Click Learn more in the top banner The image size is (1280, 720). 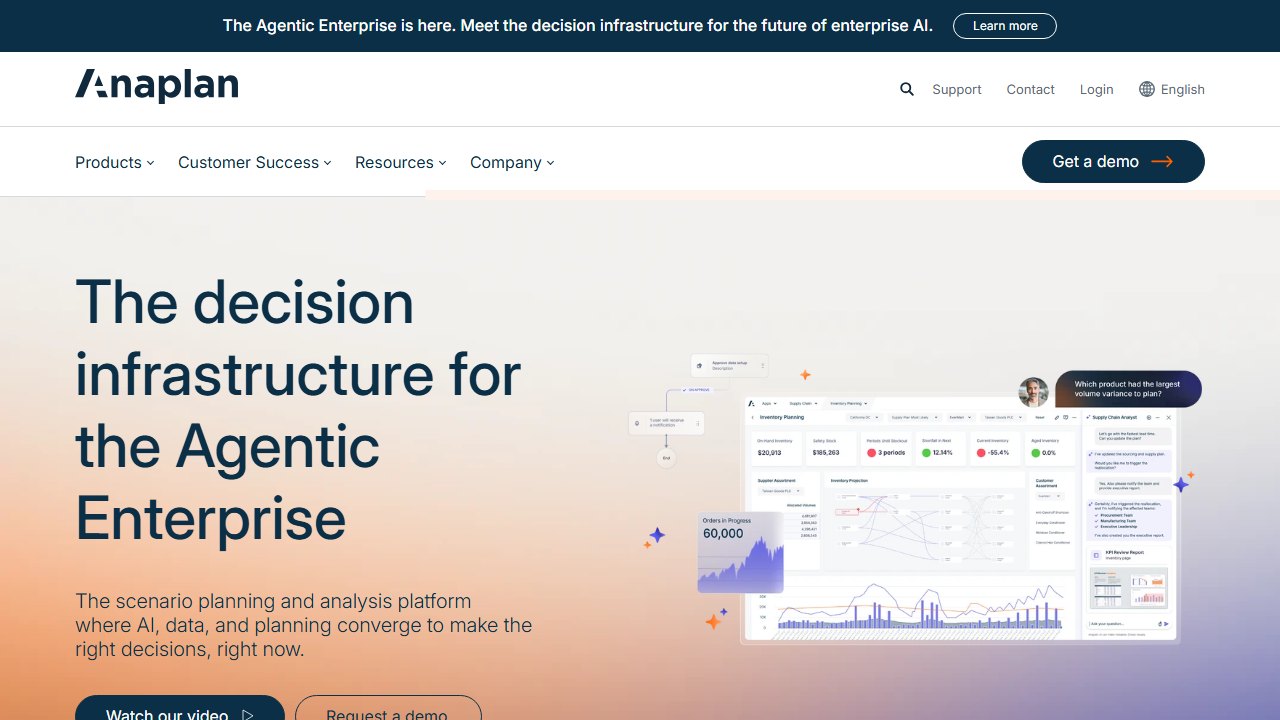1005,26
